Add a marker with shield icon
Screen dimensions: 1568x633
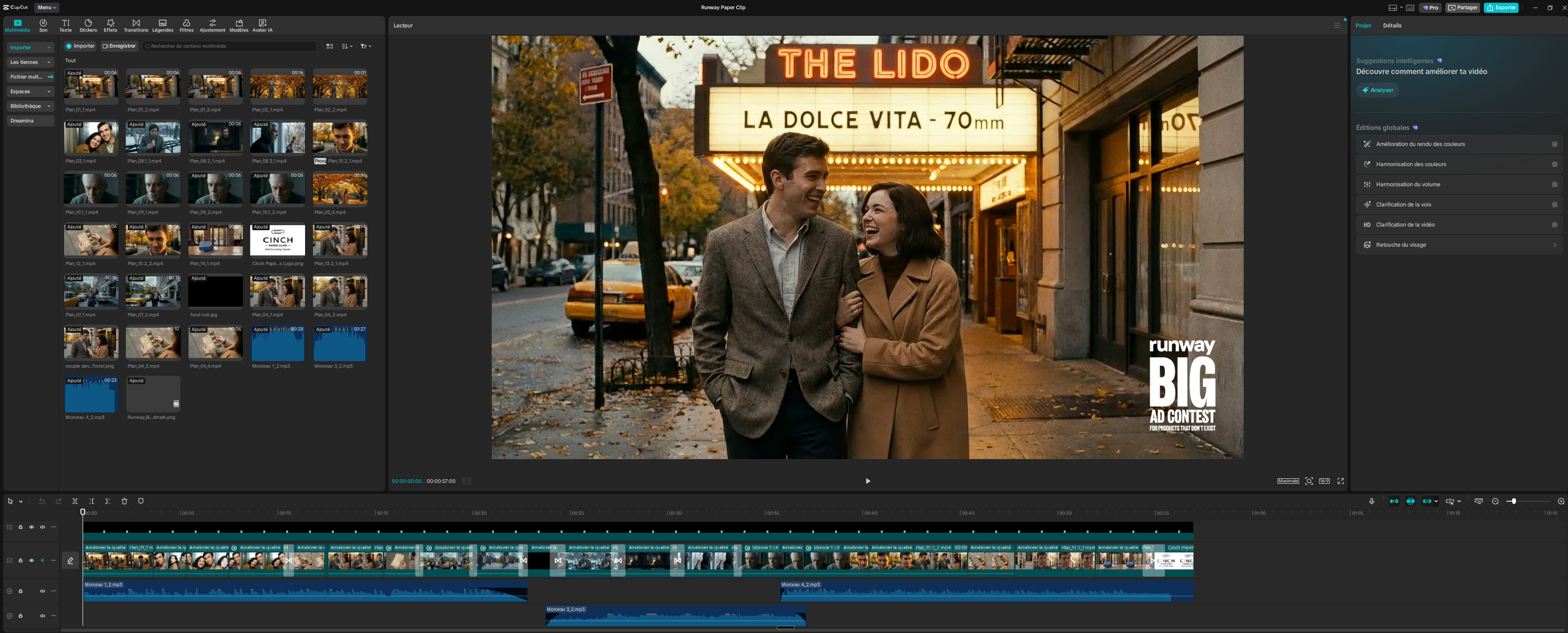click(x=140, y=501)
